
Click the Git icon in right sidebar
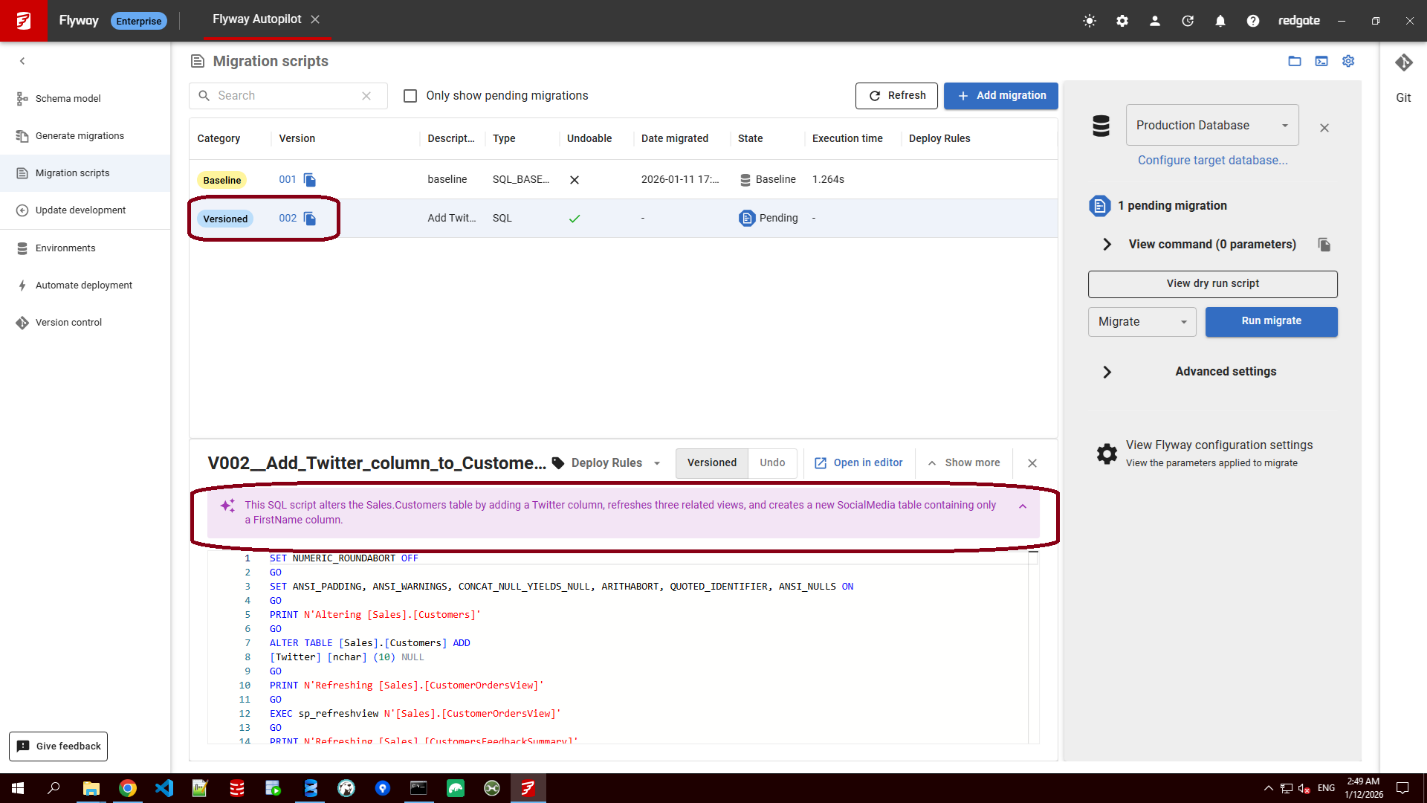[1403, 63]
